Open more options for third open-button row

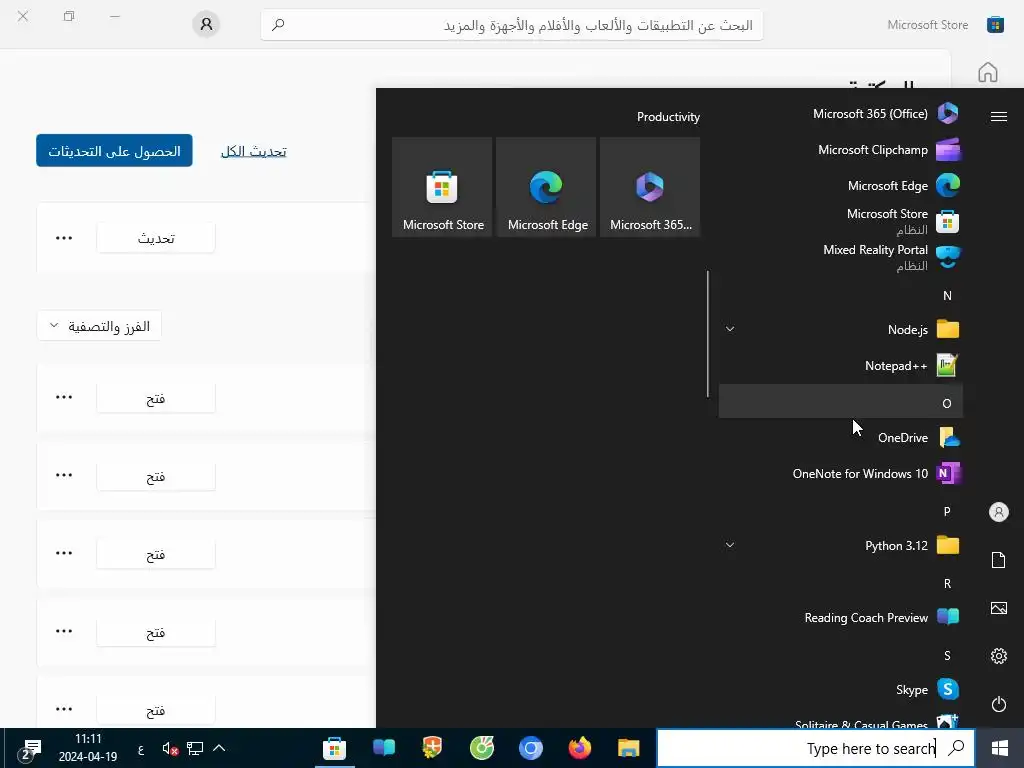(64, 553)
